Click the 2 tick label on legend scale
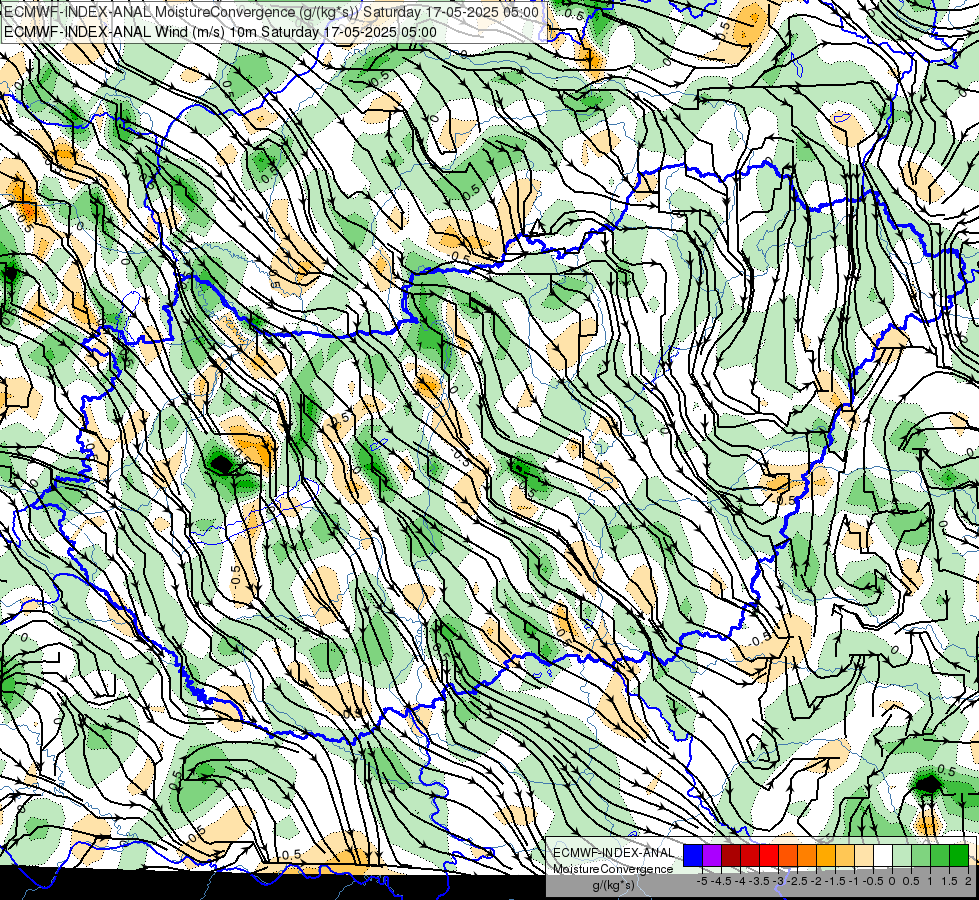This screenshot has height=900, width=979. pos(968,881)
